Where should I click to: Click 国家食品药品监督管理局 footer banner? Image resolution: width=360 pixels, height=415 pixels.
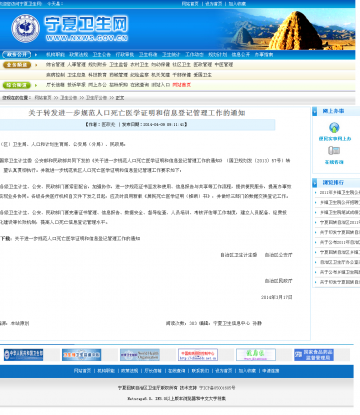[314, 355]
